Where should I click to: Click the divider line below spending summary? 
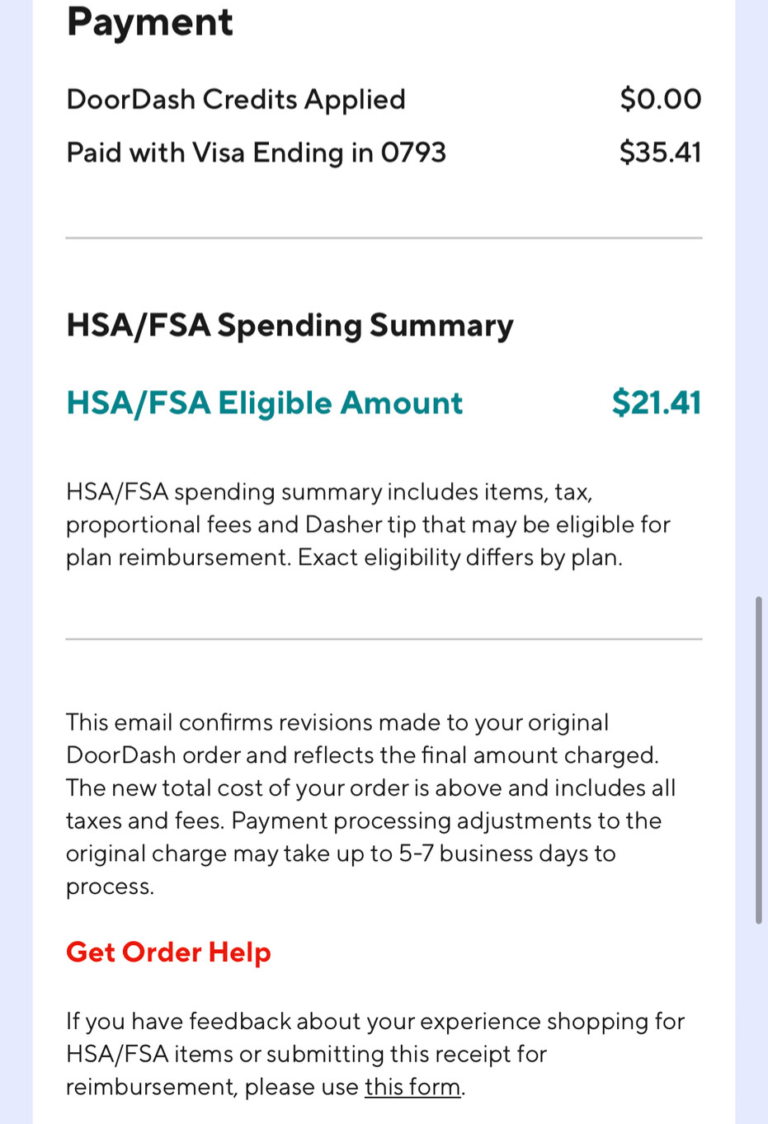[x=384, y=638]
